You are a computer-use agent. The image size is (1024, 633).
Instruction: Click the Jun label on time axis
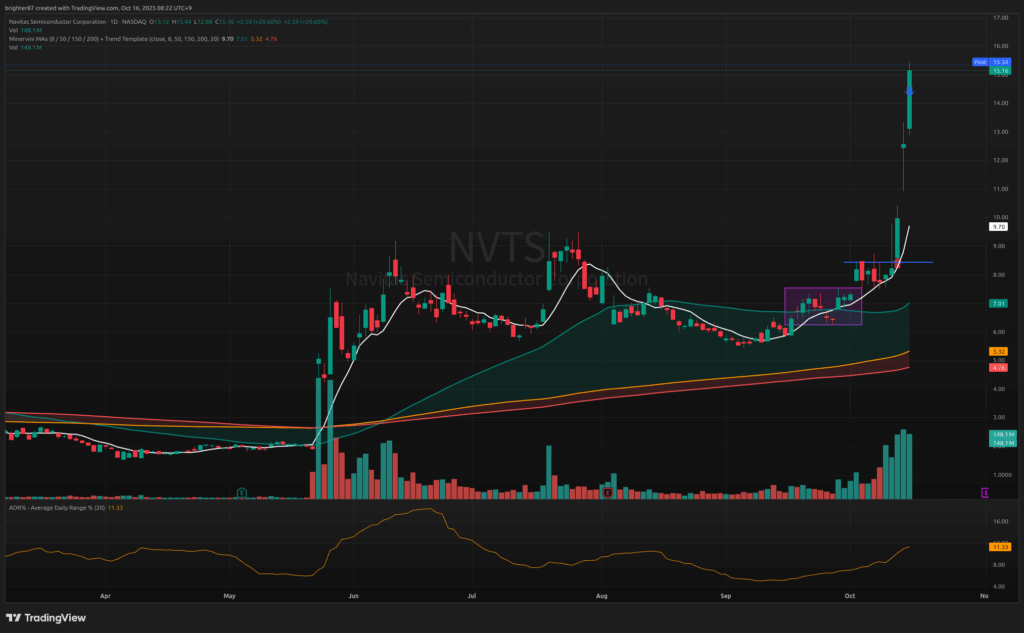[x=353, y=594]
